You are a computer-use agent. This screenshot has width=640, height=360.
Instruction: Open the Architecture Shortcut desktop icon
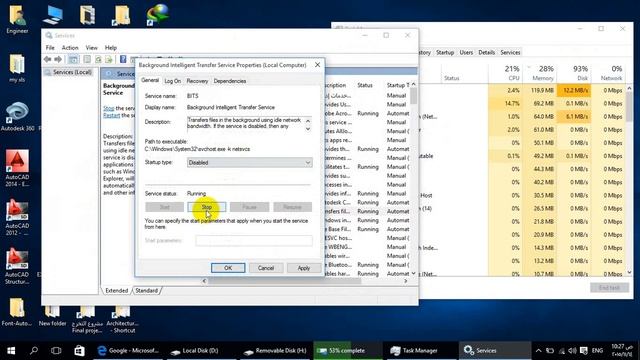tap(122, 319)
